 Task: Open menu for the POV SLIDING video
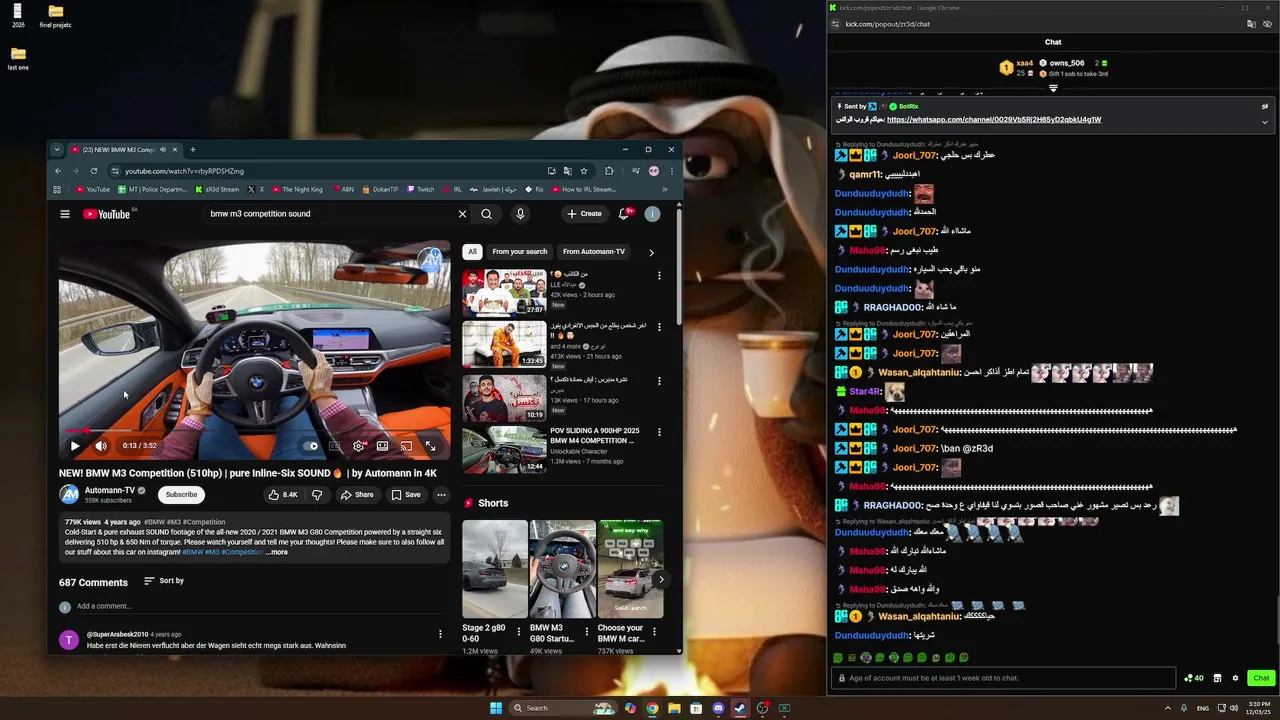659,432
